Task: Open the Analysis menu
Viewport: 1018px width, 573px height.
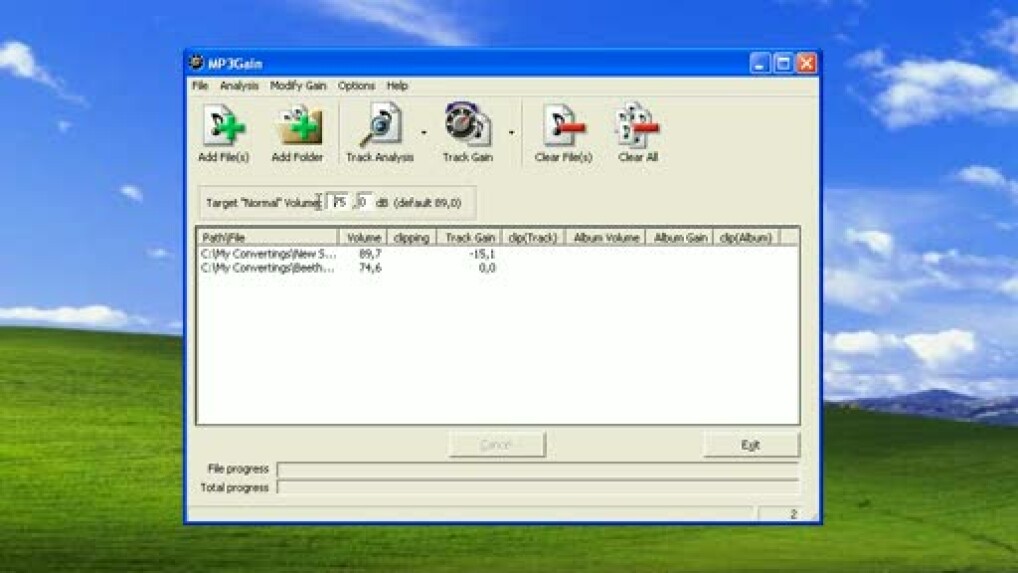Action: pos(239,86)
